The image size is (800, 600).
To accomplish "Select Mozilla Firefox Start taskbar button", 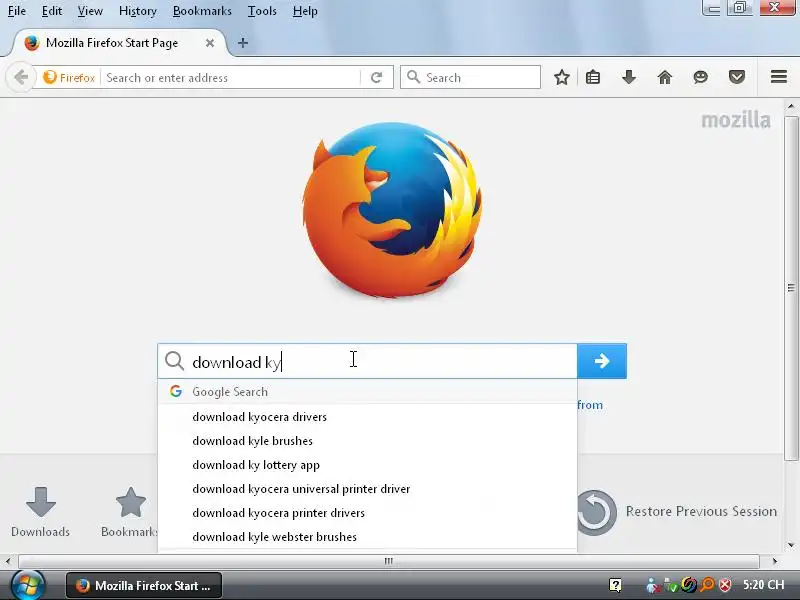I will coord(144,586).
